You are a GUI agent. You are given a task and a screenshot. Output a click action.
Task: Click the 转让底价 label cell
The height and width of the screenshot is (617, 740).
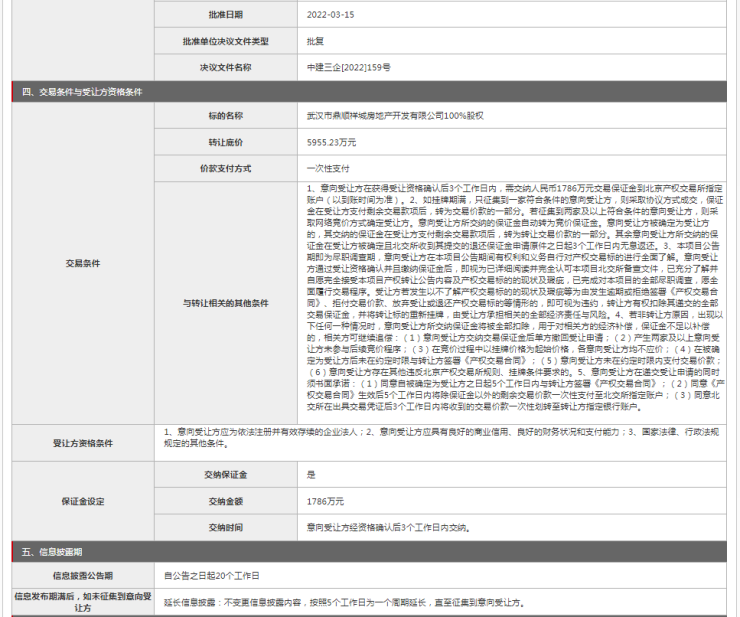tap(225, 142)
